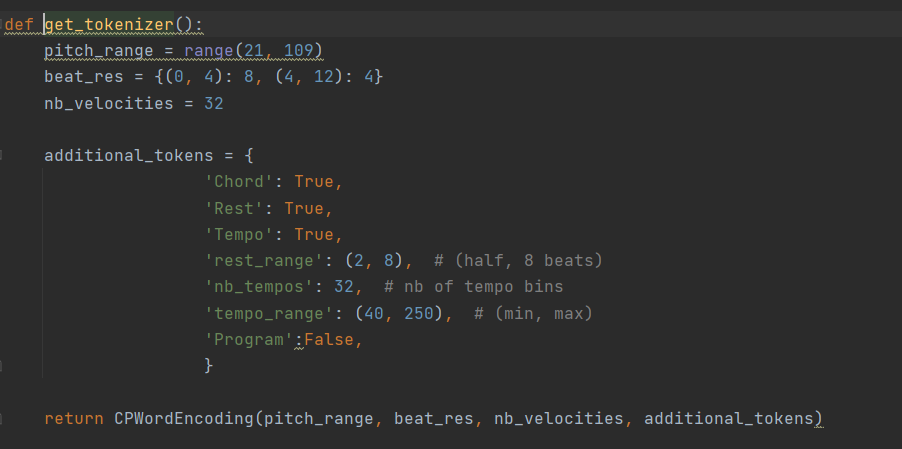Click the CPWordEncoding class name
The height and width of the screenshot is (449, 902).
(184, 419)
